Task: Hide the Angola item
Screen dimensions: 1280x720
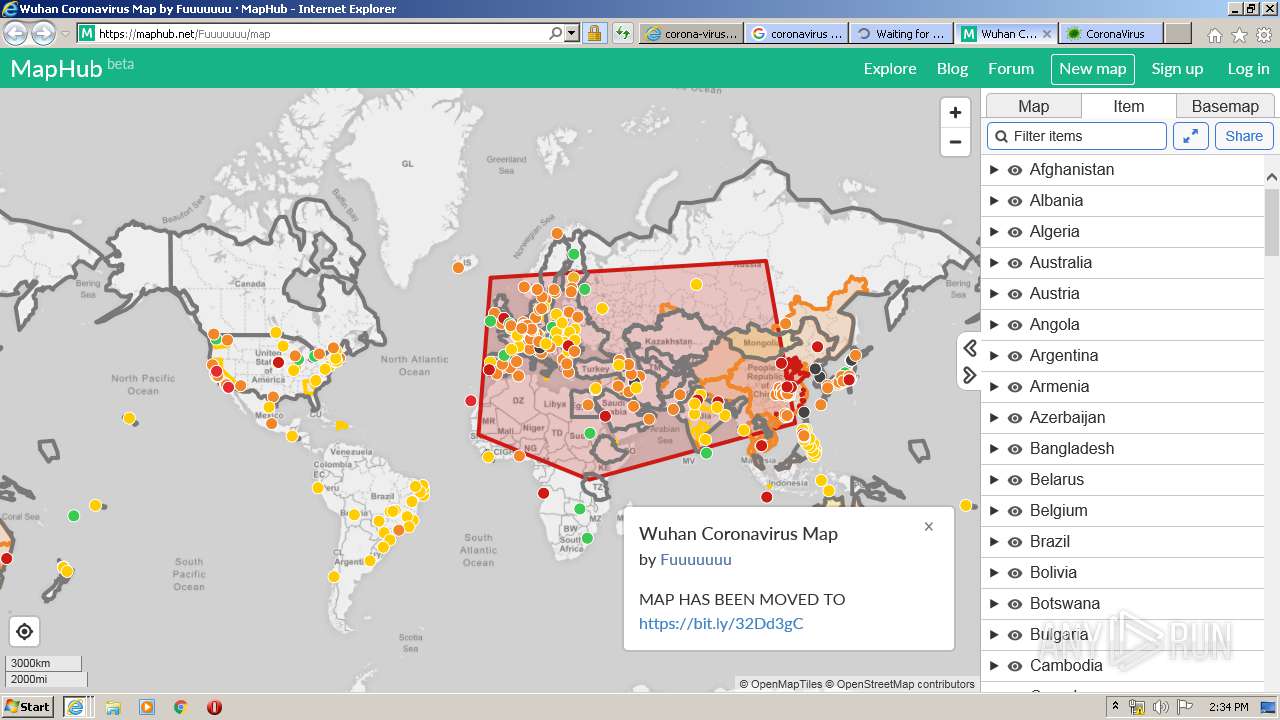Action: click(x=1015, y=325)
